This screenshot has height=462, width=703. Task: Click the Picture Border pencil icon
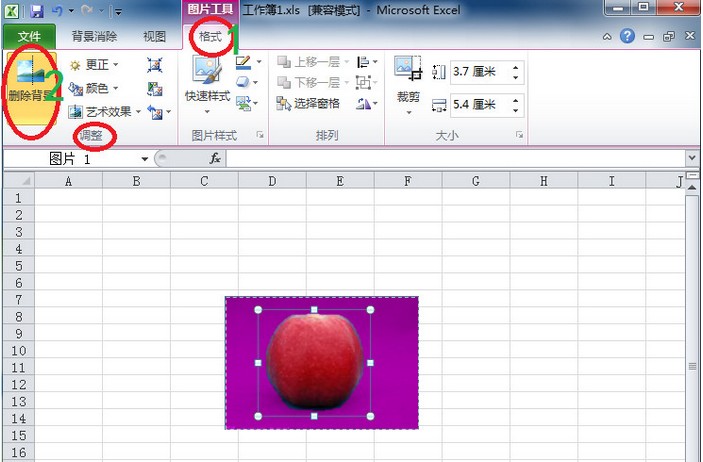[x=243, y=62]
